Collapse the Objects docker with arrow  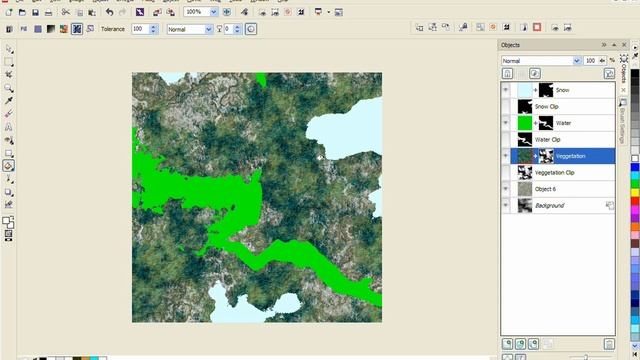click(x=614, y=45)
